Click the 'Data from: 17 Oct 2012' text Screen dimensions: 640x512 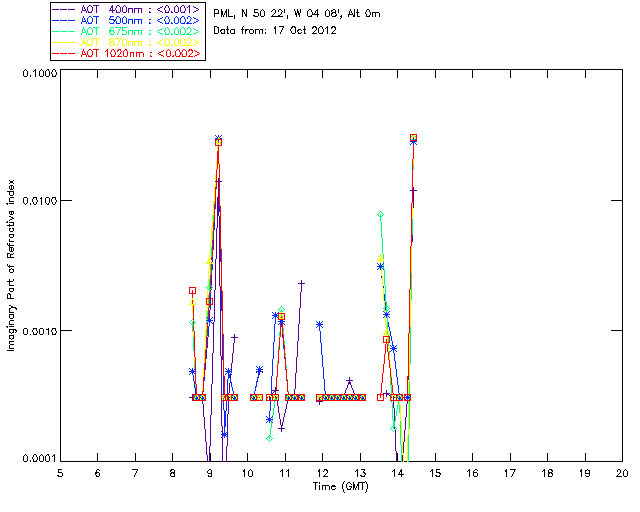coord(275,30)
